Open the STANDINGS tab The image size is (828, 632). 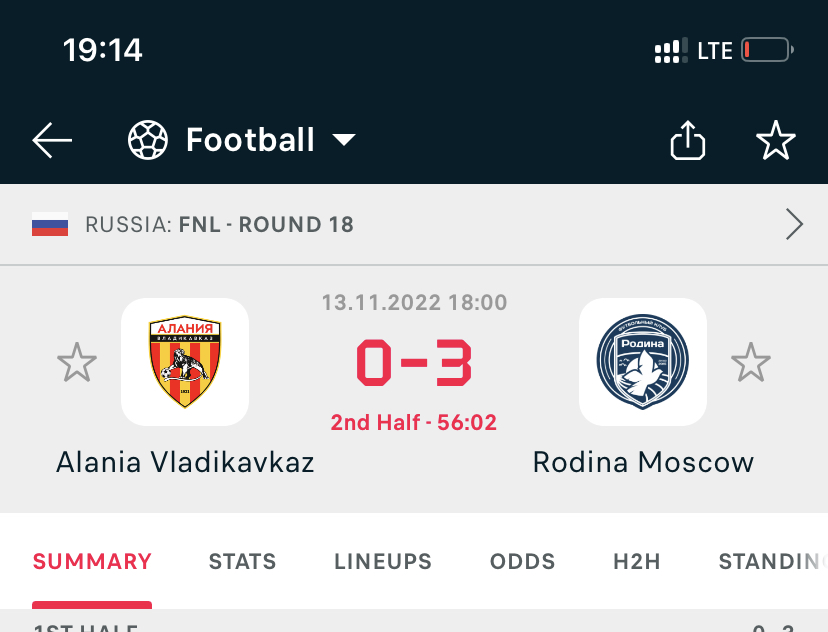772,562
